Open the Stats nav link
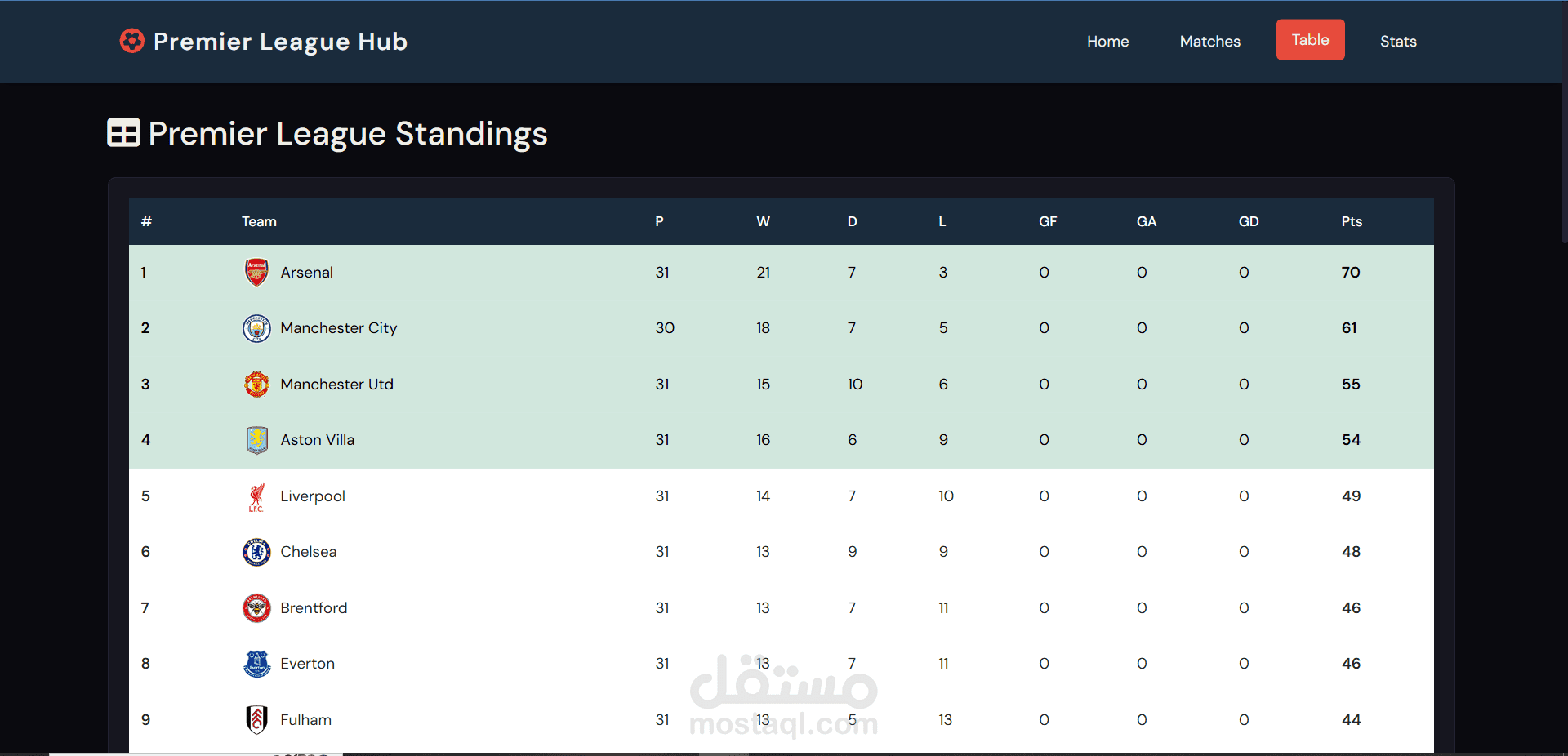Viewport: 1568px width, 756px height. pyautogui.click(x=1398, y=41)
